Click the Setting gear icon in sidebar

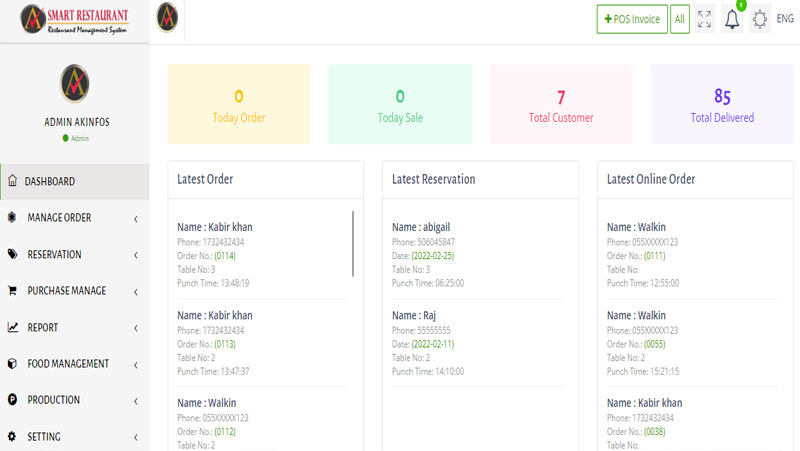12,436
